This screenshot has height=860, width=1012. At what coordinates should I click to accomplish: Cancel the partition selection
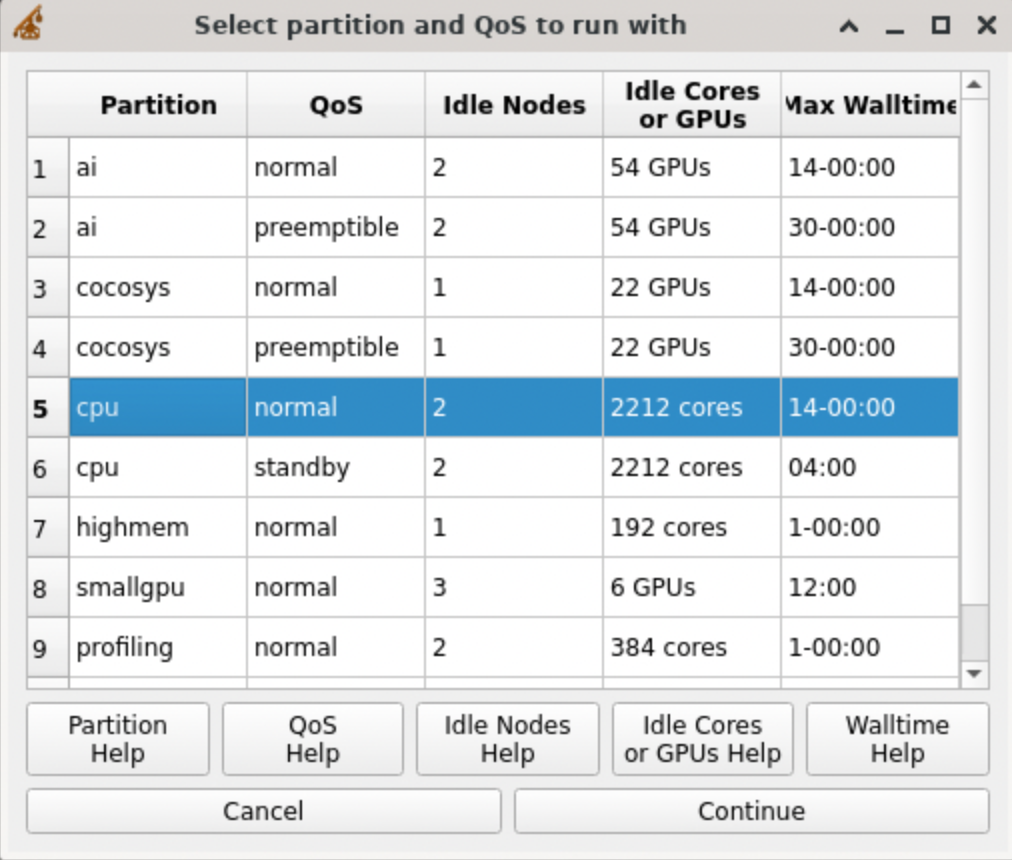tap(263, 811)
